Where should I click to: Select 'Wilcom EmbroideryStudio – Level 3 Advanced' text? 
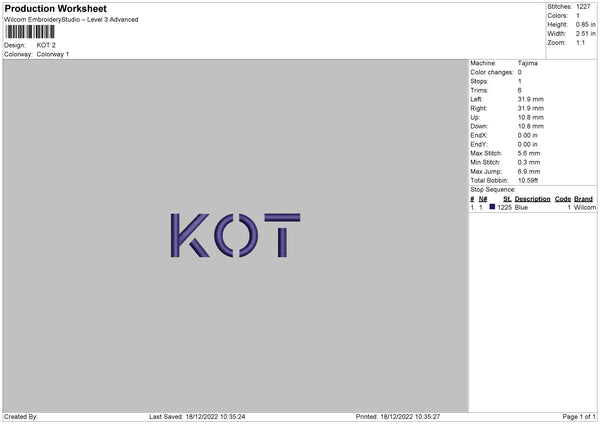click(x=71, y=20)
